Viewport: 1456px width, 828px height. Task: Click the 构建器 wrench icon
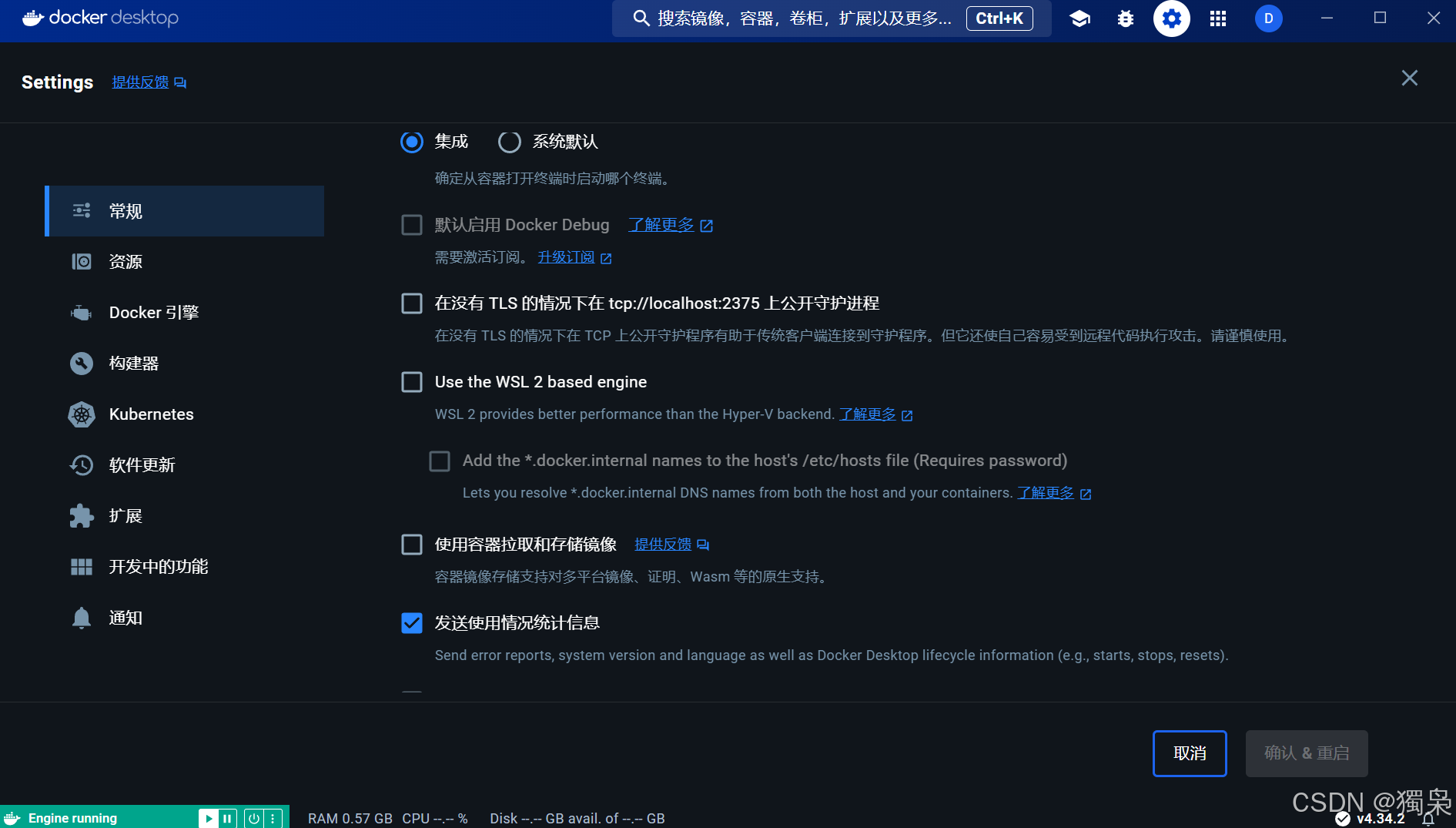(82, 364)
